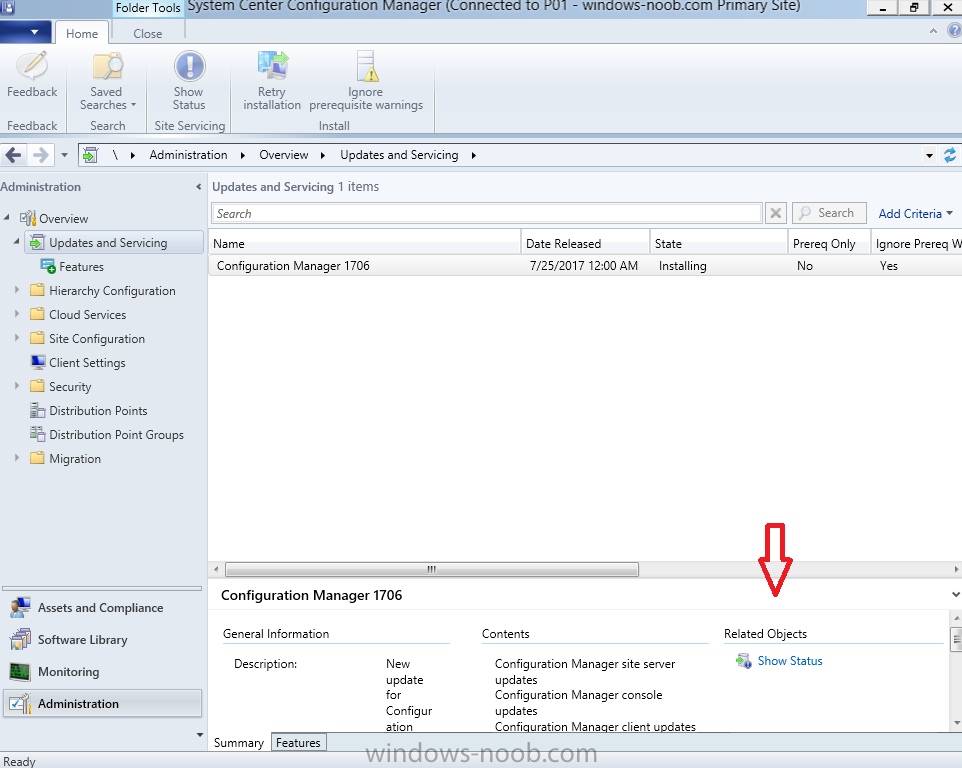Open the workspace list options arrow
962x768 pixels.
(199, 735)
